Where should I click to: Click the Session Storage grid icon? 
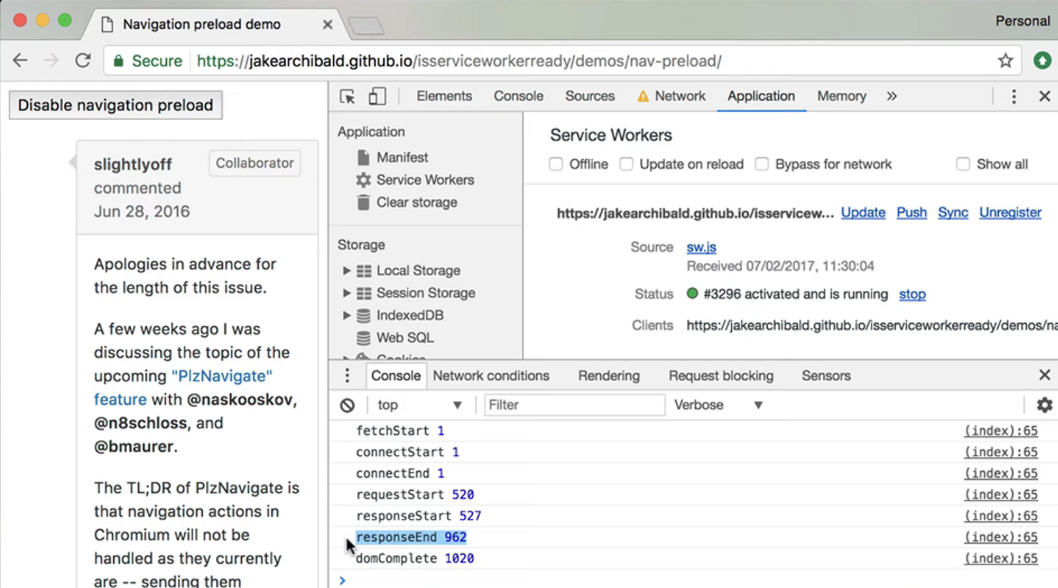coord(364,293)
